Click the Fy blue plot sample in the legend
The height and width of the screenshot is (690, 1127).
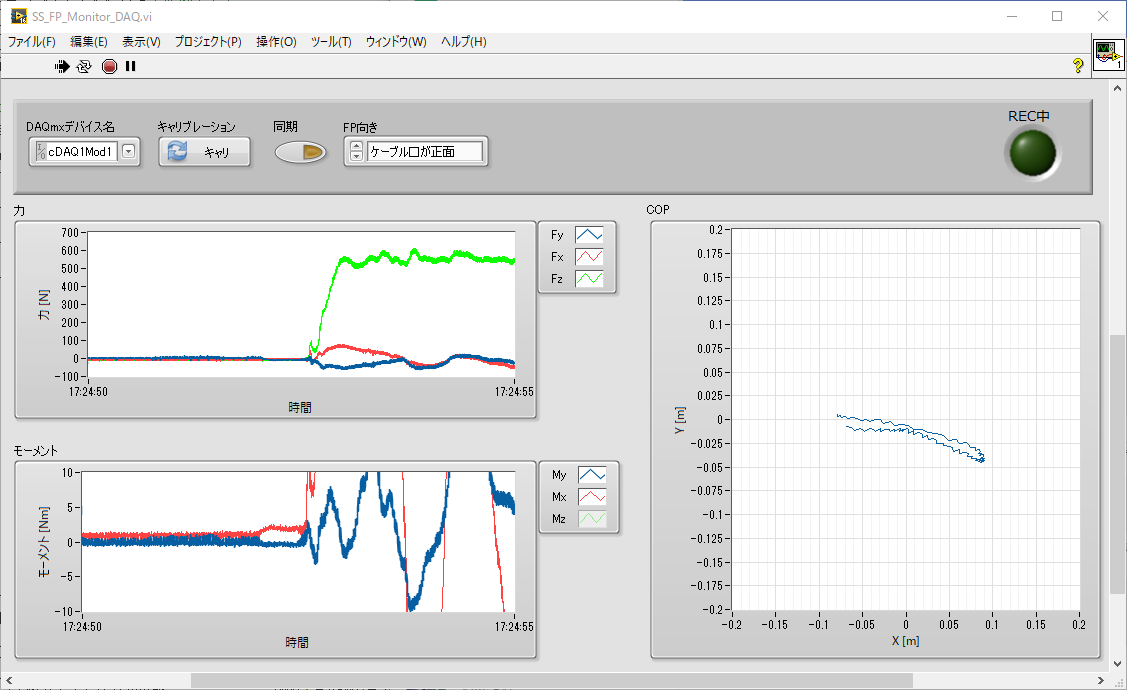(x=589, y=235)
